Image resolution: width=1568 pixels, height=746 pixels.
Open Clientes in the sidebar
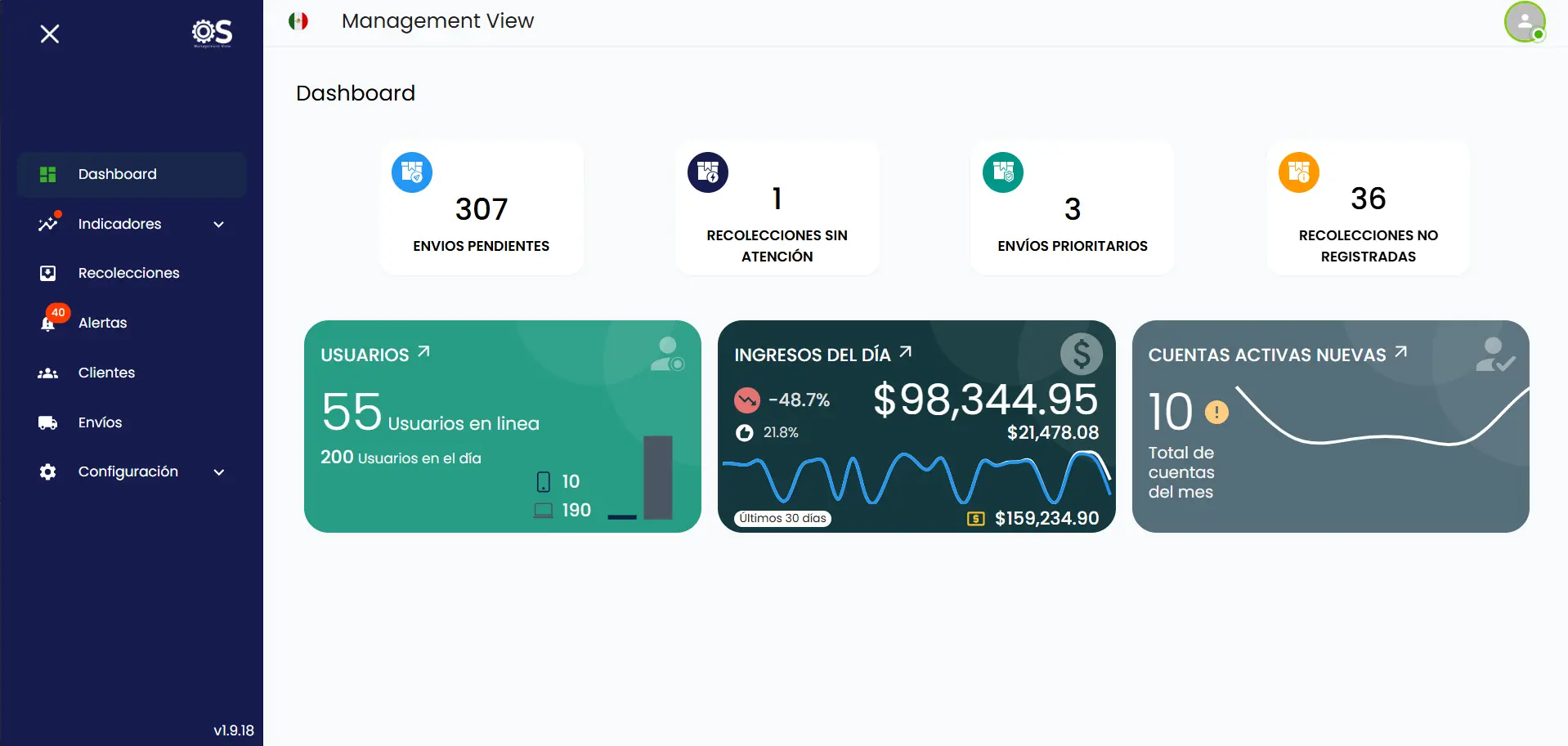click(132, 373)
